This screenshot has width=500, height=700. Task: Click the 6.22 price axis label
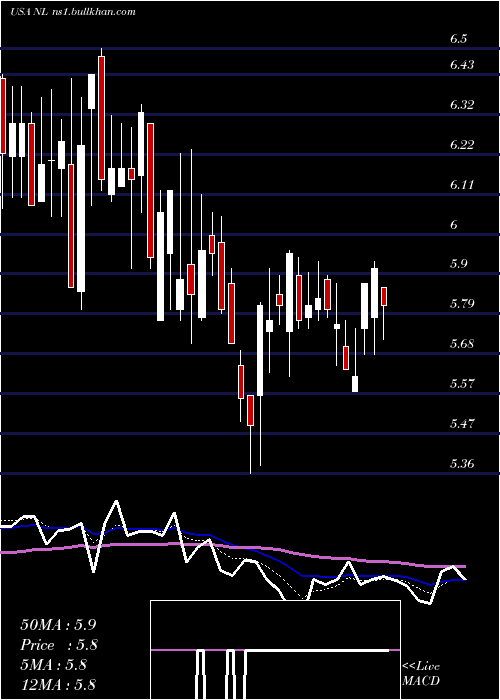pyautogui.click(x=462, y=145)
